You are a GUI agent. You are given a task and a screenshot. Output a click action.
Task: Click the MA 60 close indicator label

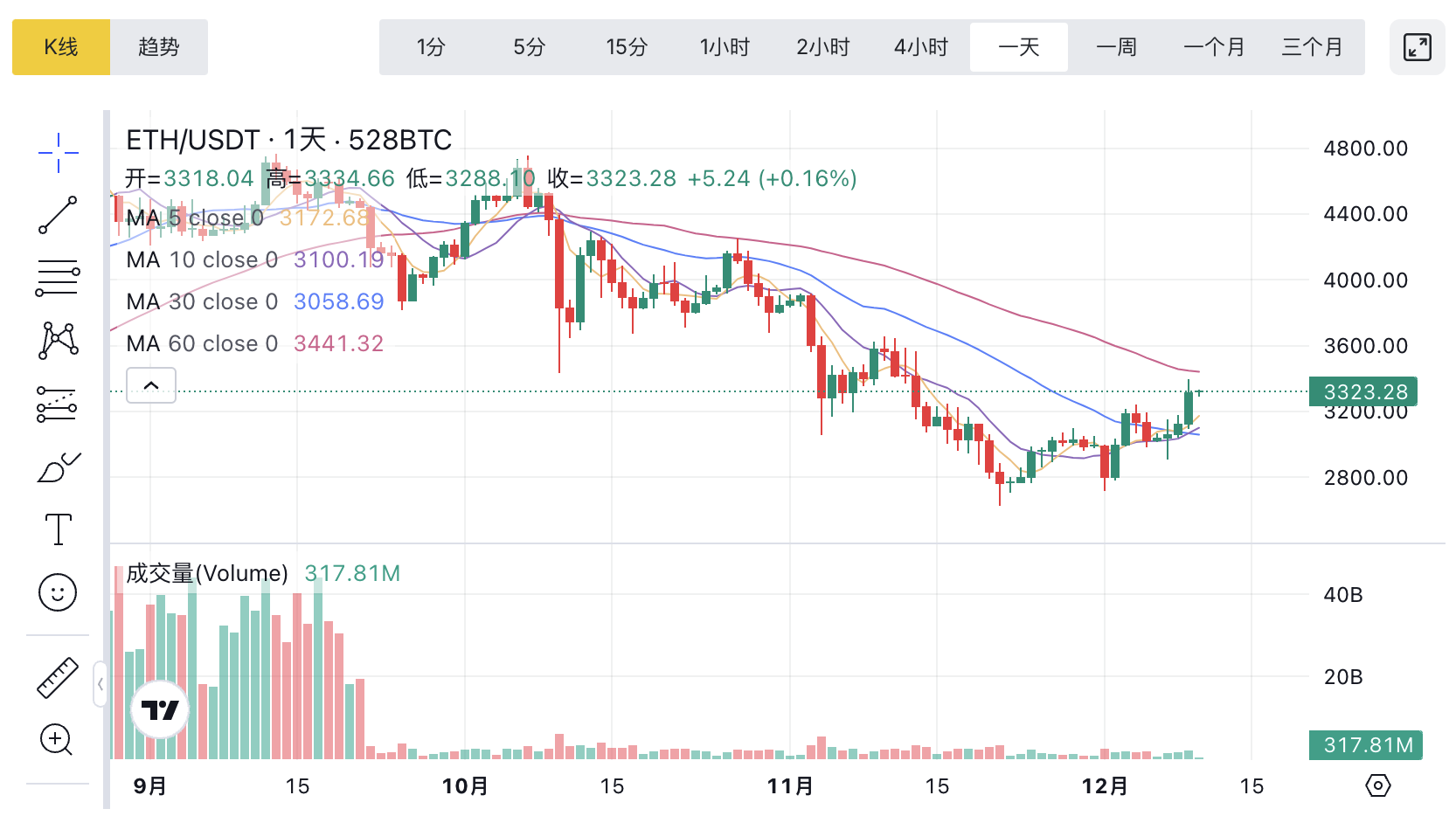(x=202, y=343)
